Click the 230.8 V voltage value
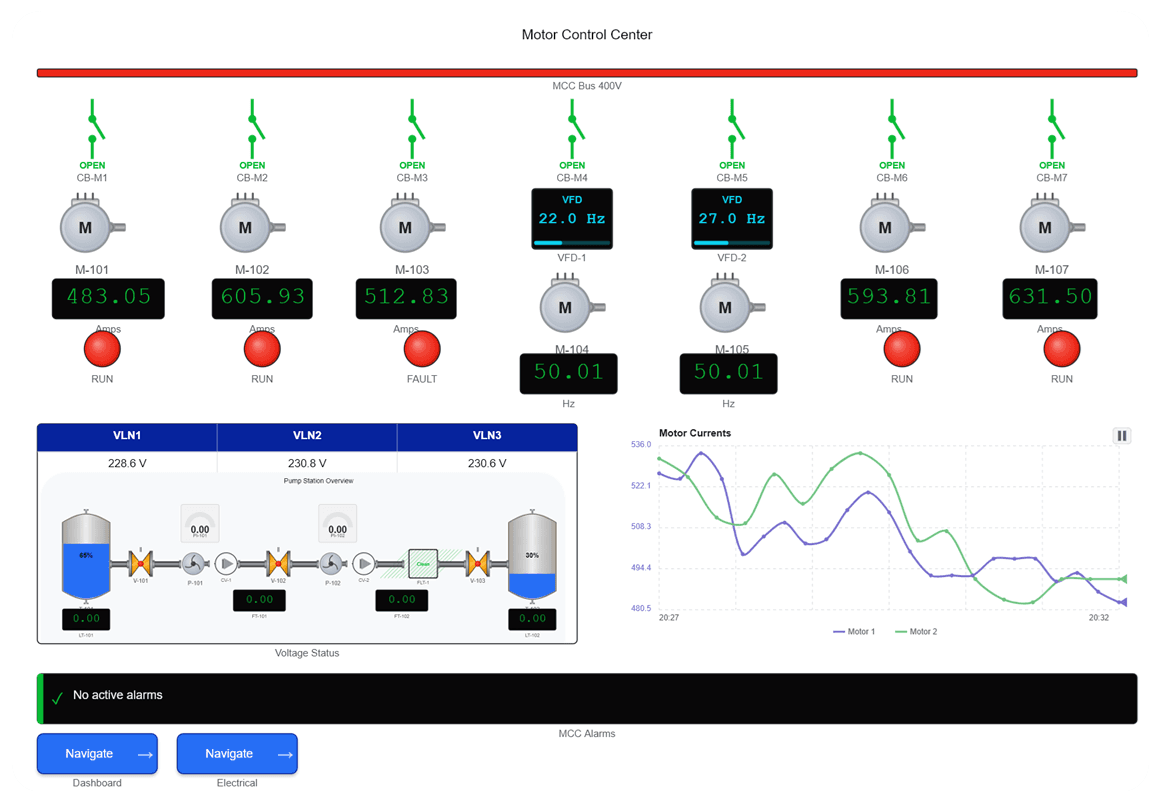This screenshot has width=1159, height=791. click(307, 464)
